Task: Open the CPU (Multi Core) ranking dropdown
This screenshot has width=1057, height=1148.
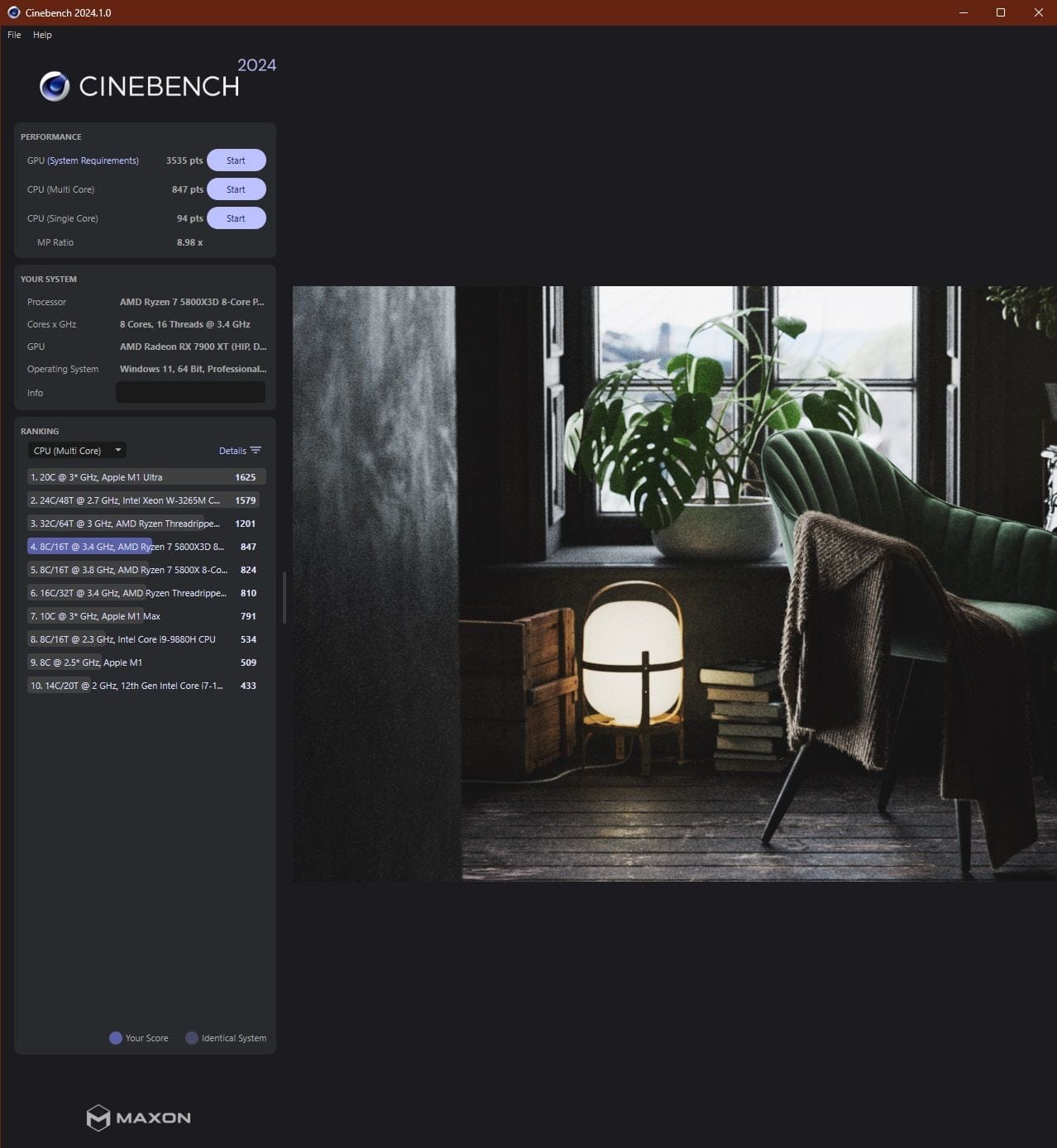Action: tap(77, 451)
